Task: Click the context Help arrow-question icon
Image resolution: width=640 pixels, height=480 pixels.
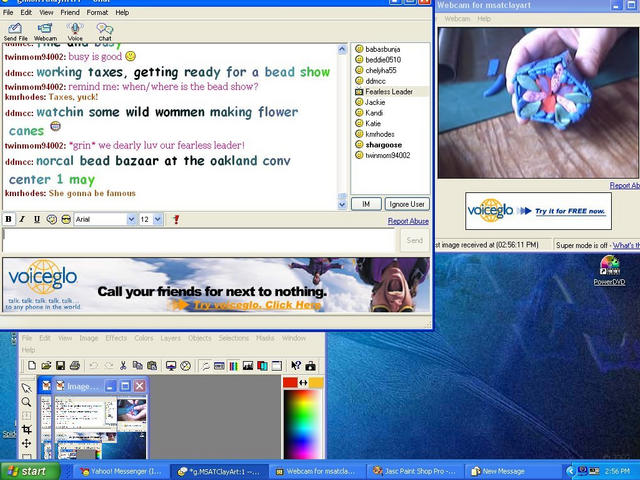Action: [296, 366]
